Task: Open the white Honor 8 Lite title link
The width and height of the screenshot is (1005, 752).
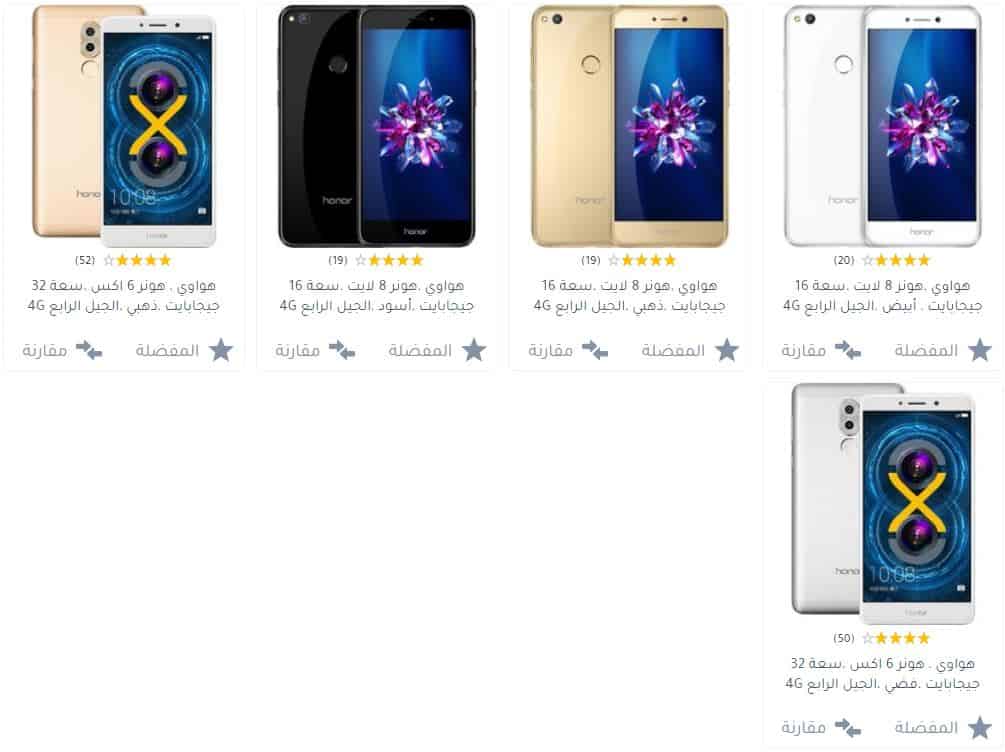Action: pos(883,296)
